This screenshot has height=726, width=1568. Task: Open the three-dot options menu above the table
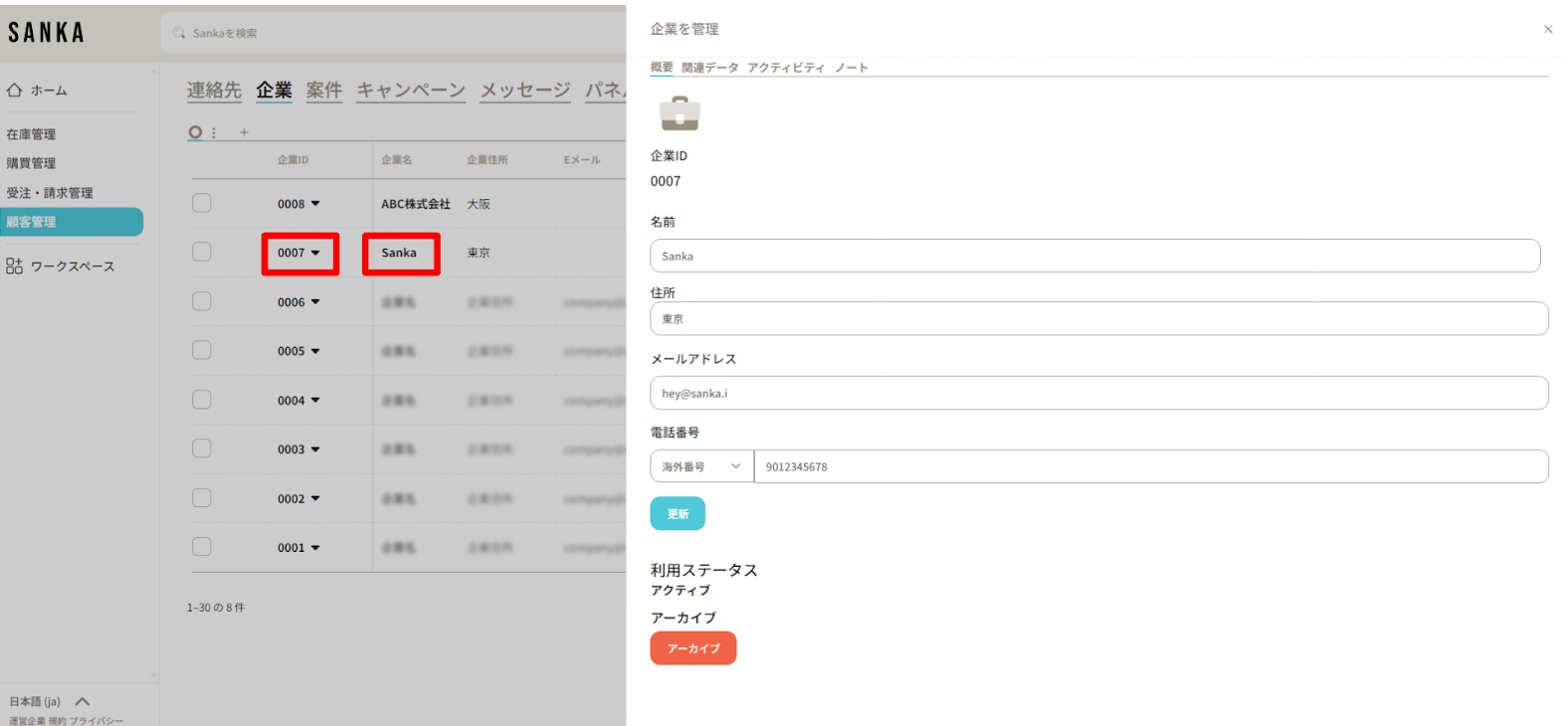[x=214, y=132]
